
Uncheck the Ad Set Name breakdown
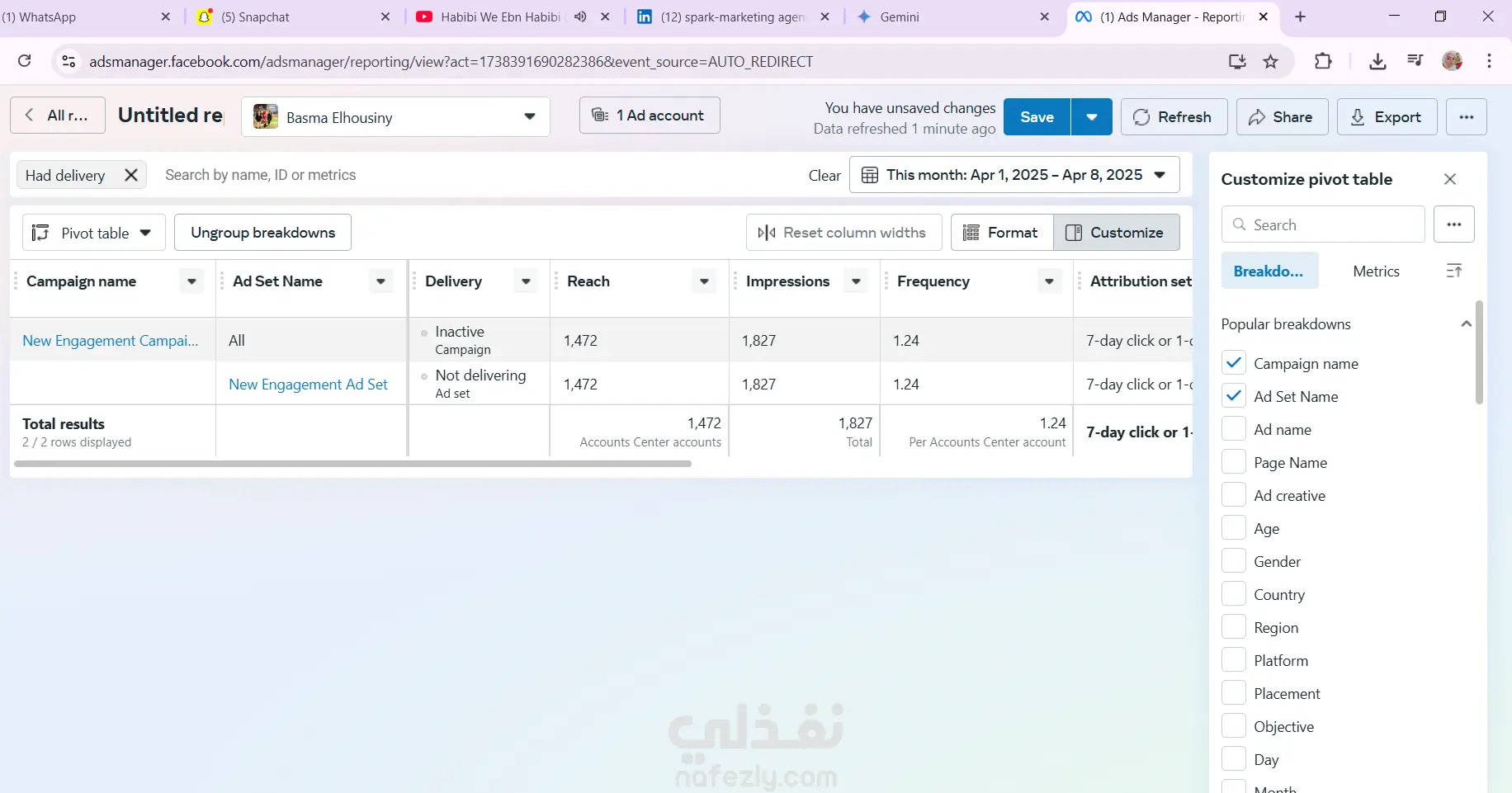click(1234, 396)
